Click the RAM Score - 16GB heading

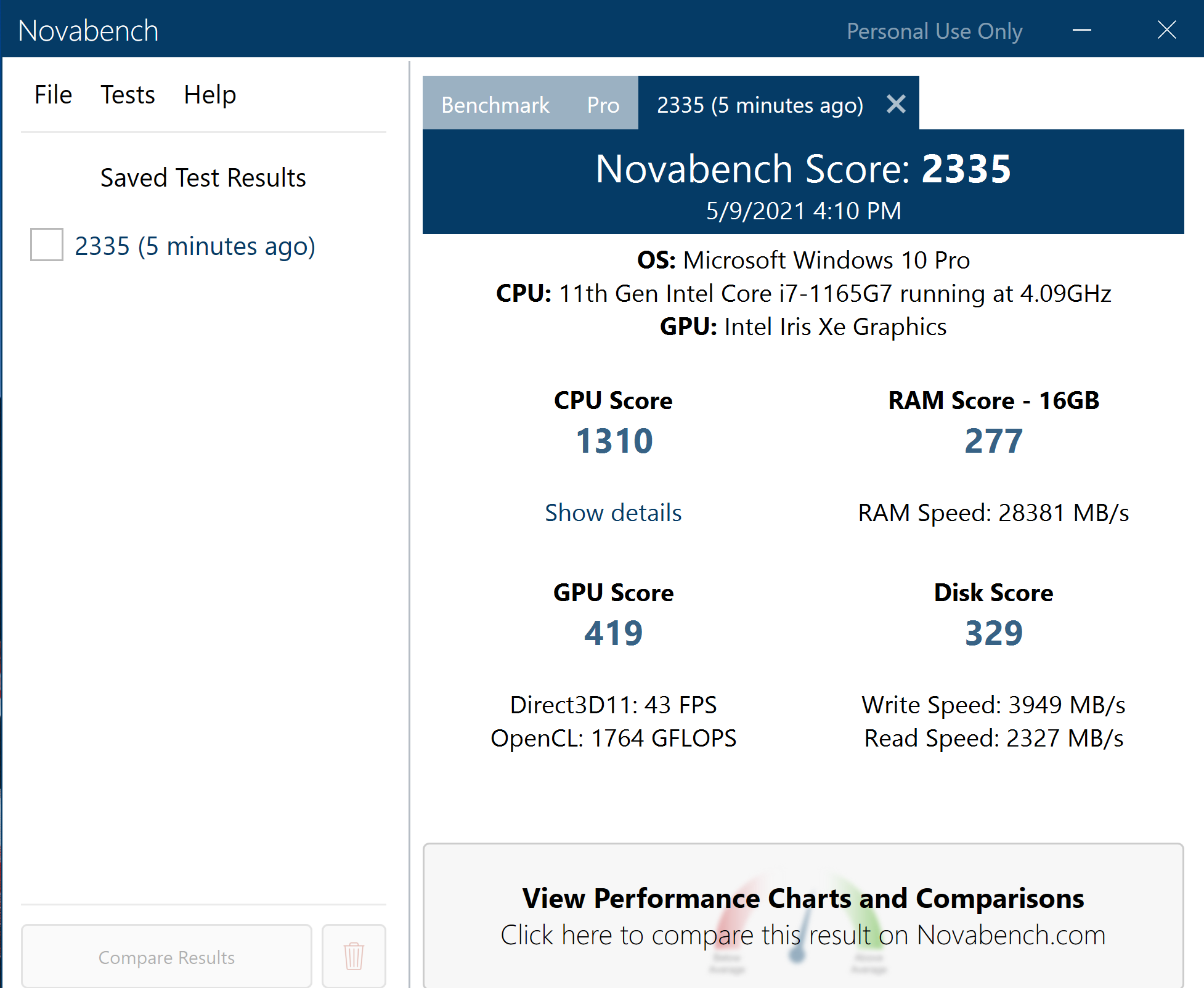click(993, 400)
